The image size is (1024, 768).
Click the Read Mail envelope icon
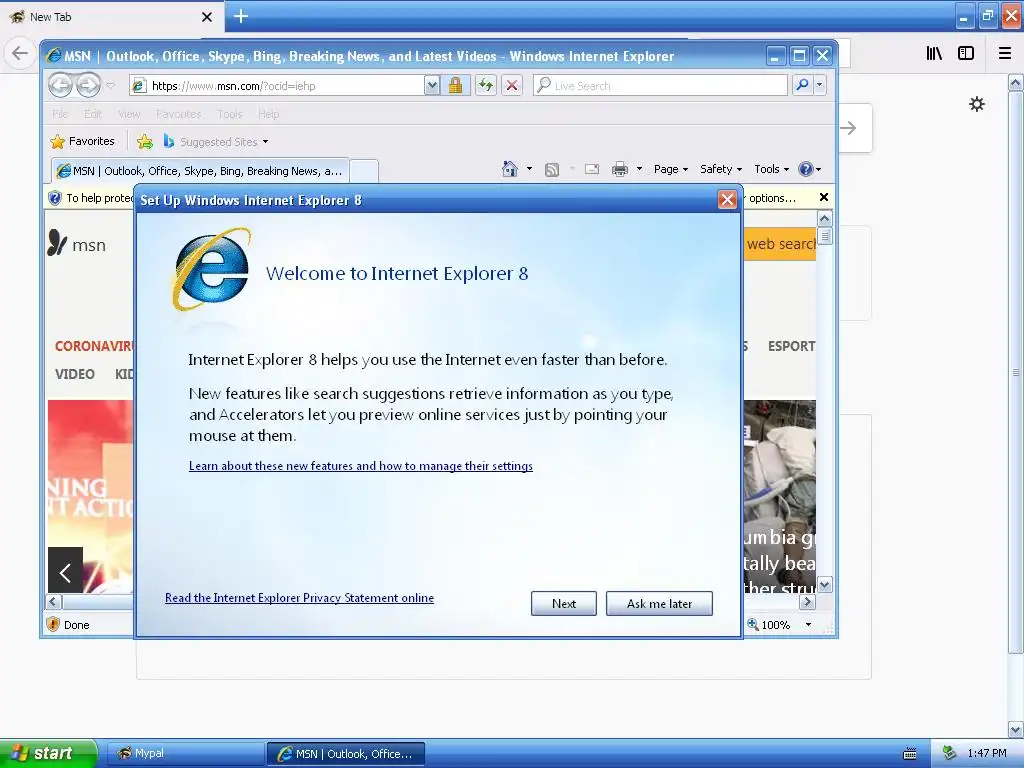pyautogui.click(x=592, y=170)
